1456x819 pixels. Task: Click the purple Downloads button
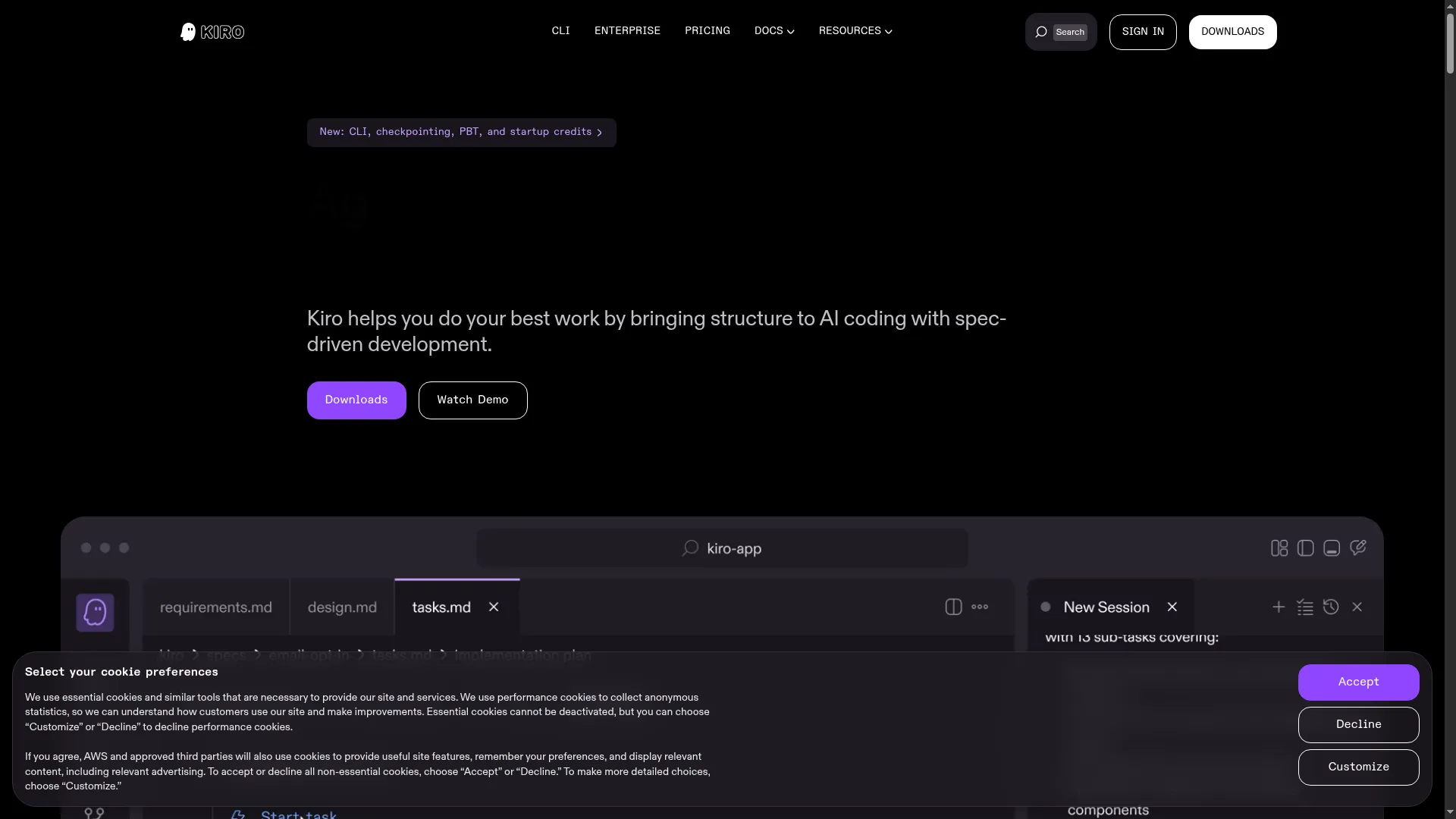tap(356, 400)
